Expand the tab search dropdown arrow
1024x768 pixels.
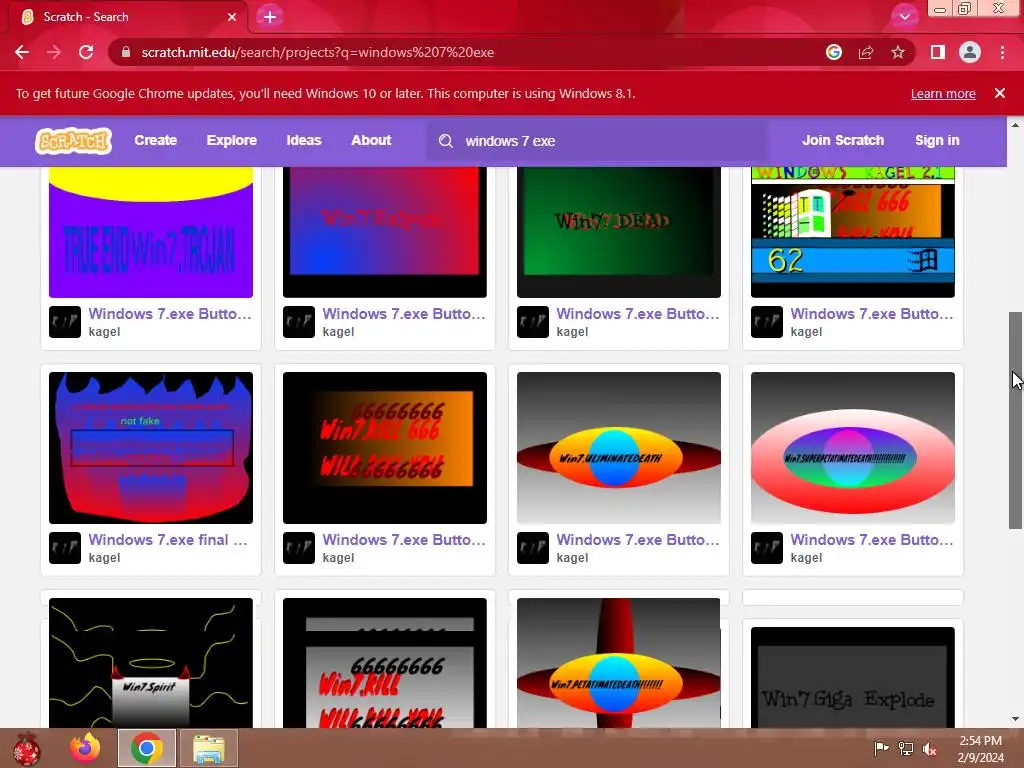point(904,17)
